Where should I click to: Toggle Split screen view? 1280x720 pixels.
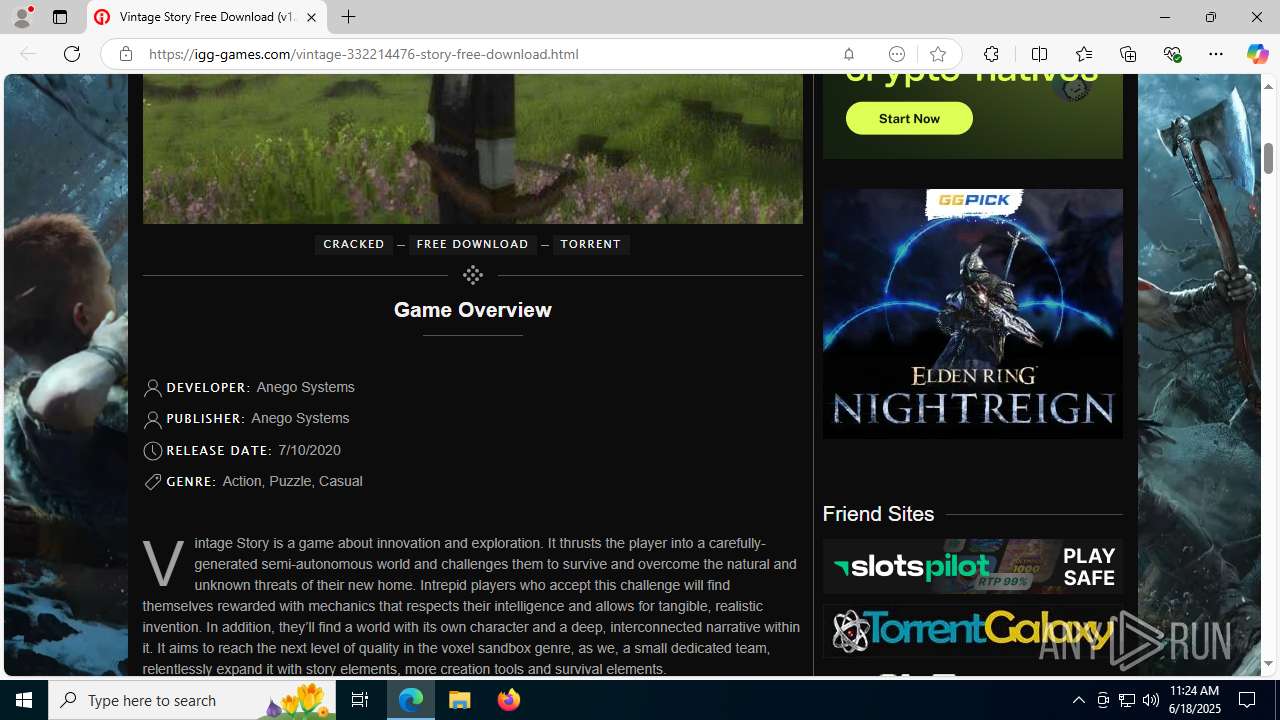tap(1039, 54)
